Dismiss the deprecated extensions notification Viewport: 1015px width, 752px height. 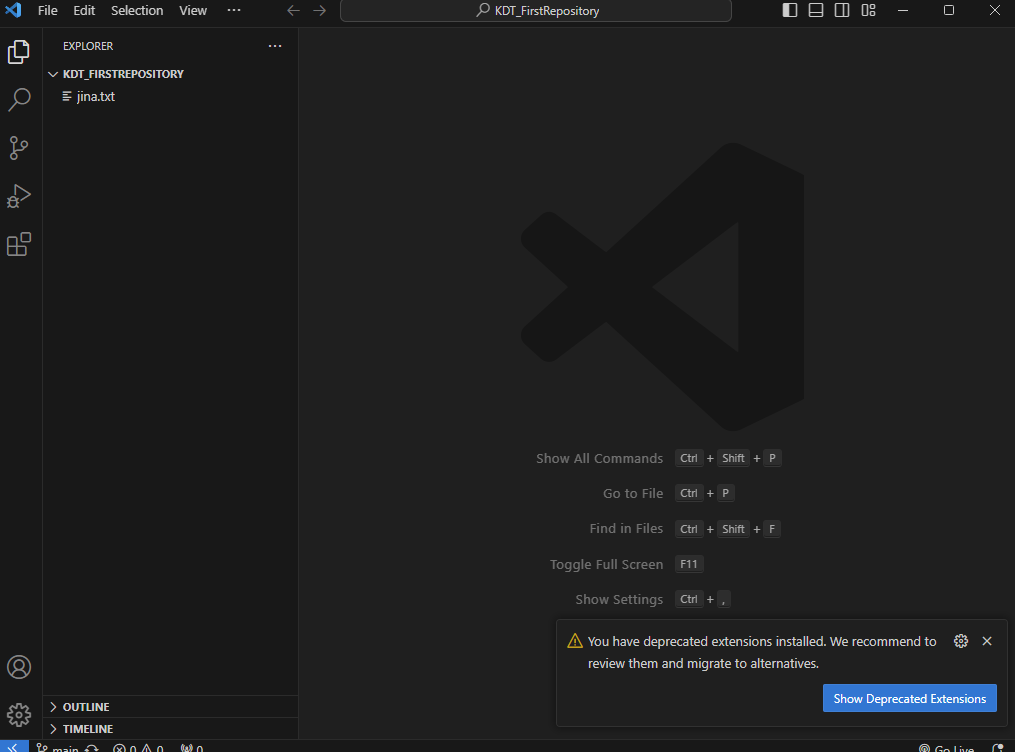(x=987, y=641)
